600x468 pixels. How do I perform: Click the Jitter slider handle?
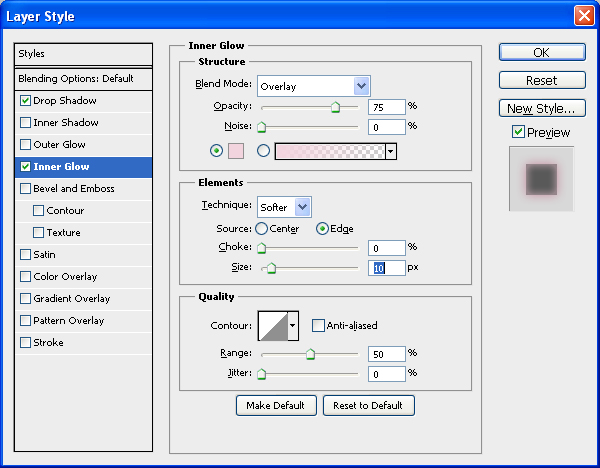pyautogui.click(x=261, y=374)
